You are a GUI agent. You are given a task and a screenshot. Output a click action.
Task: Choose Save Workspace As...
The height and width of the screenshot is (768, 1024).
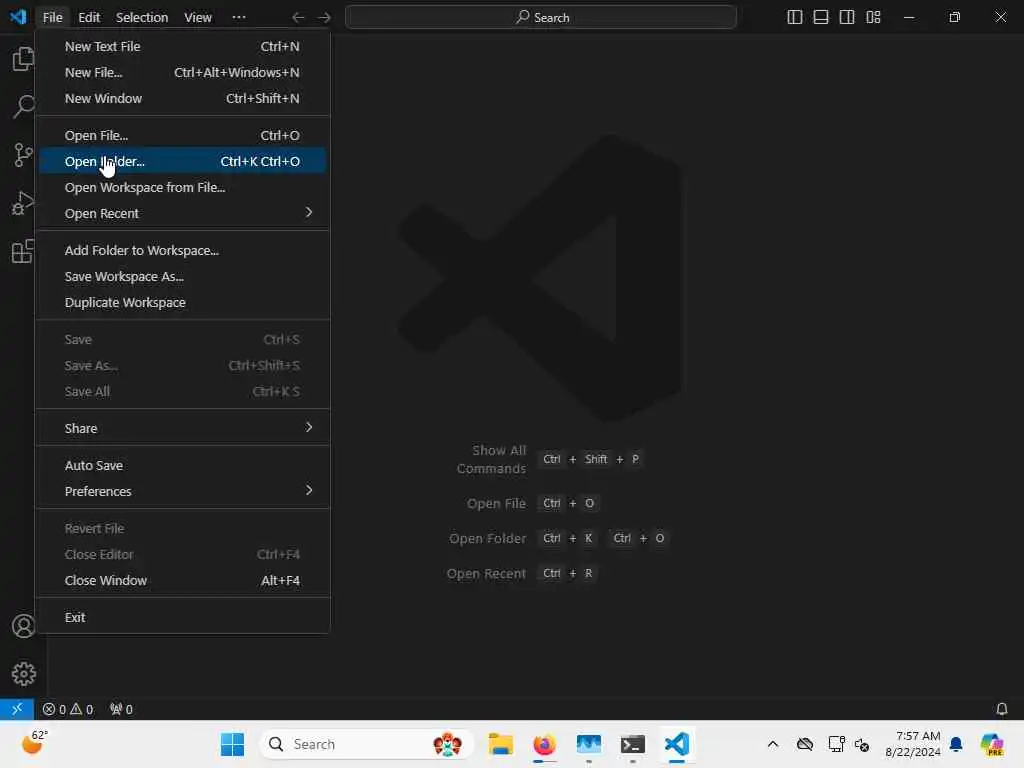click(x=182, y=276)
